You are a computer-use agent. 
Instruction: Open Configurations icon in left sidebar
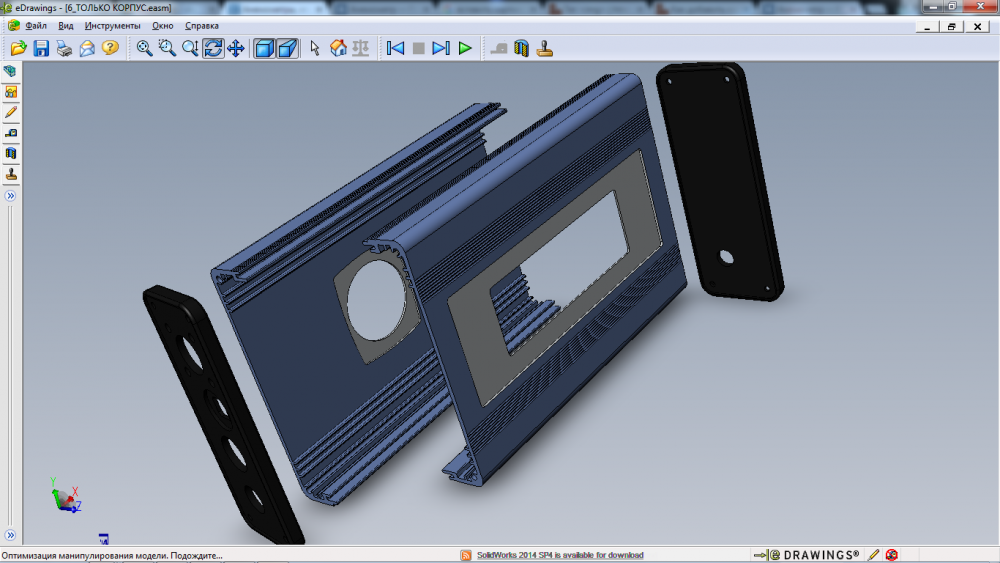(10, 92)
